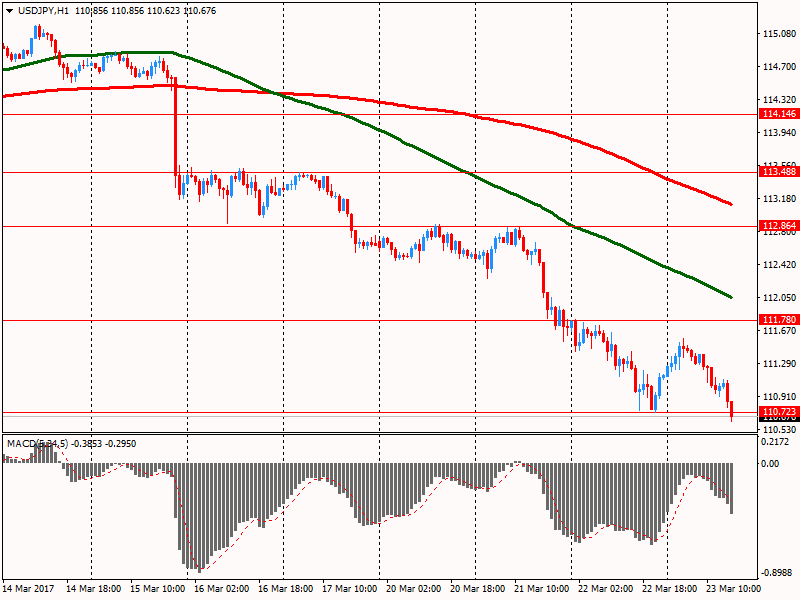This screenshot has height=600, width=800.
Task: Click the 111.290 price axis value
Action: coord(779,364)
